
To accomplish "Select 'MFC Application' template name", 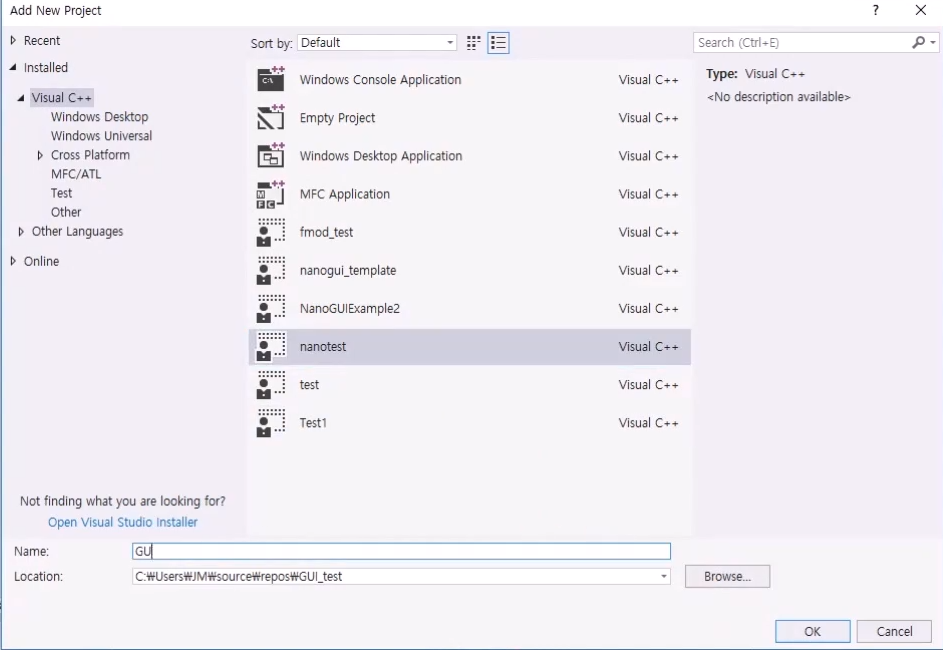I will coord(345,194).
